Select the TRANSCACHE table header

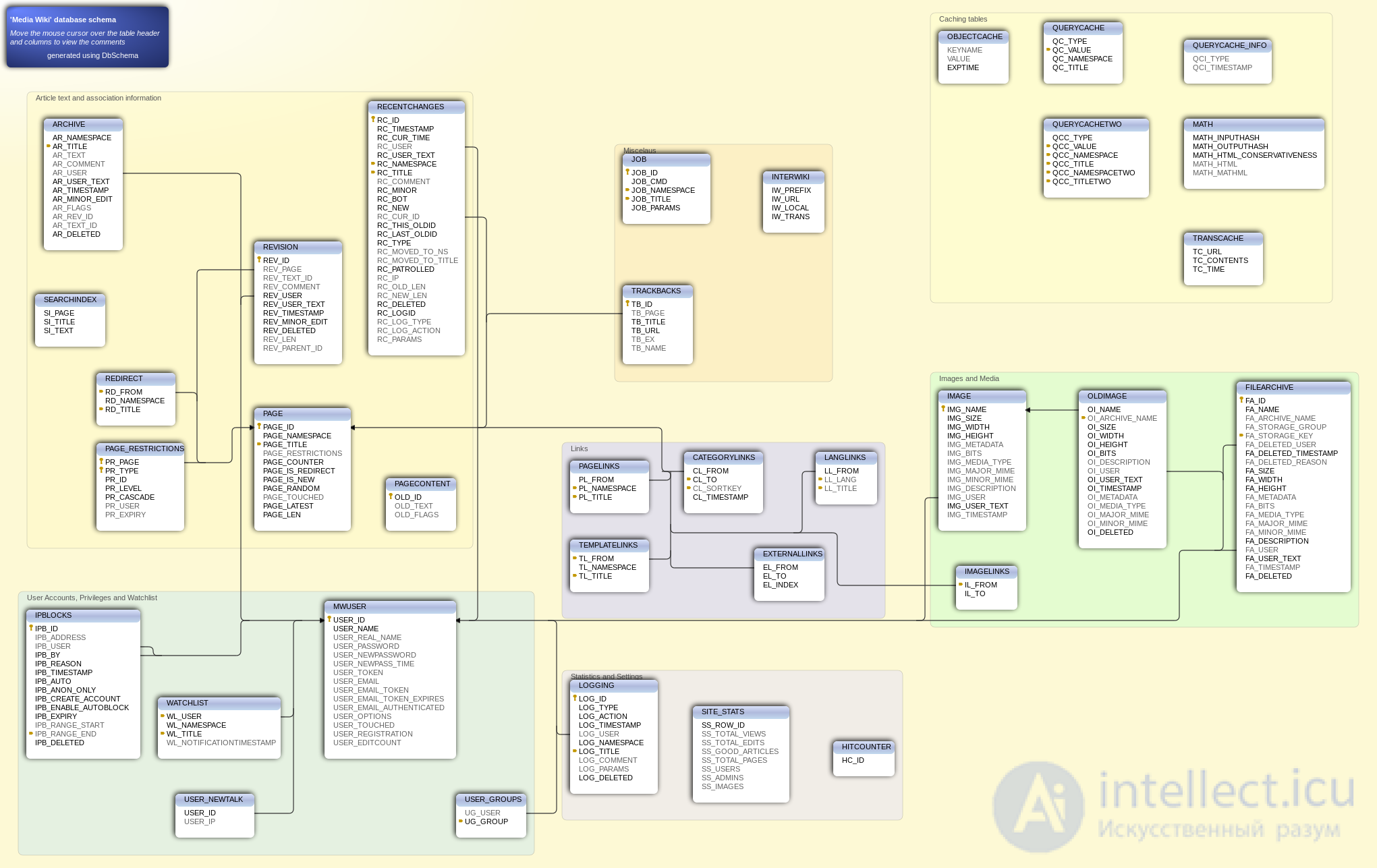coord(1224,238)
